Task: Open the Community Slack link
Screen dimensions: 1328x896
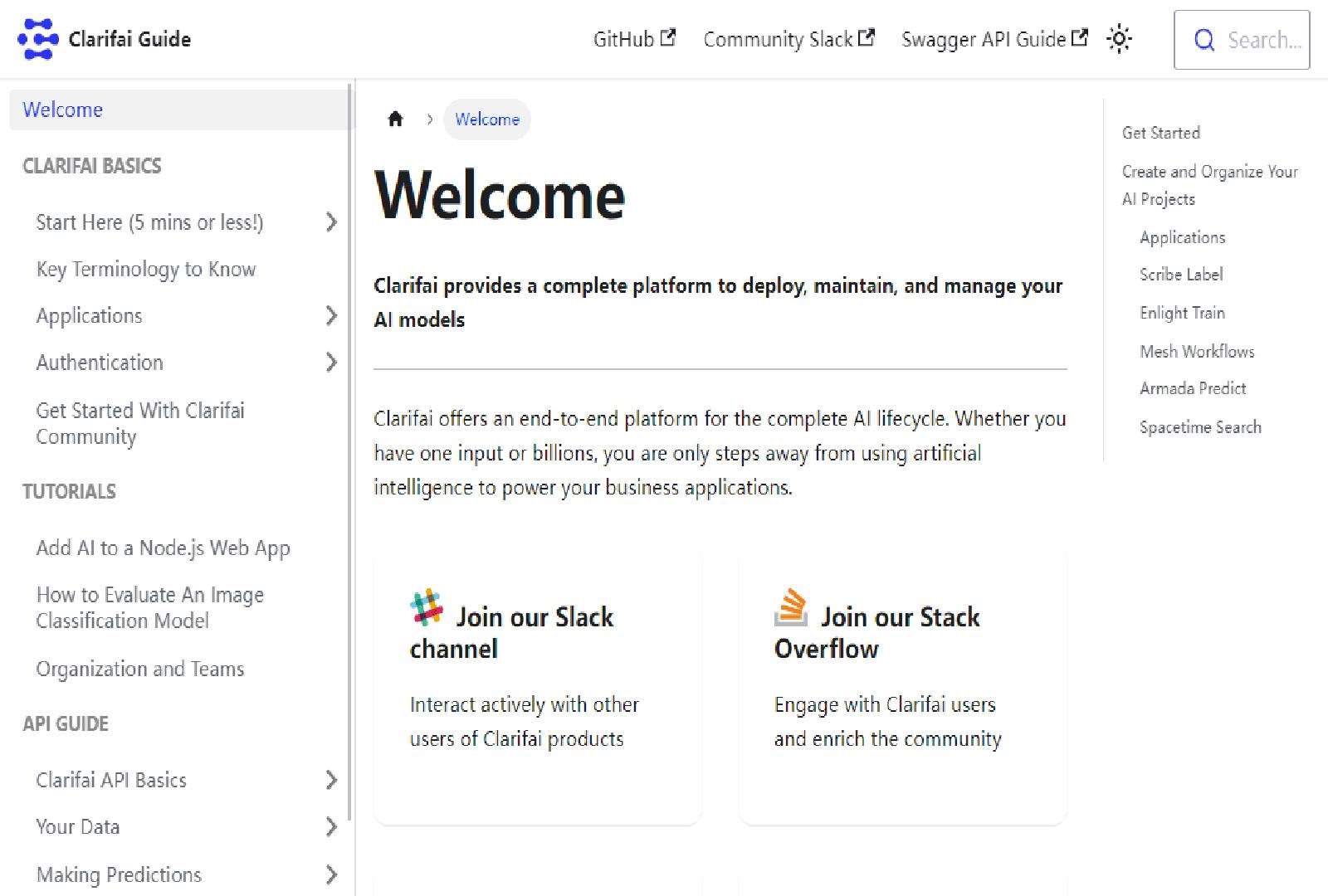Action: [788, 39]
